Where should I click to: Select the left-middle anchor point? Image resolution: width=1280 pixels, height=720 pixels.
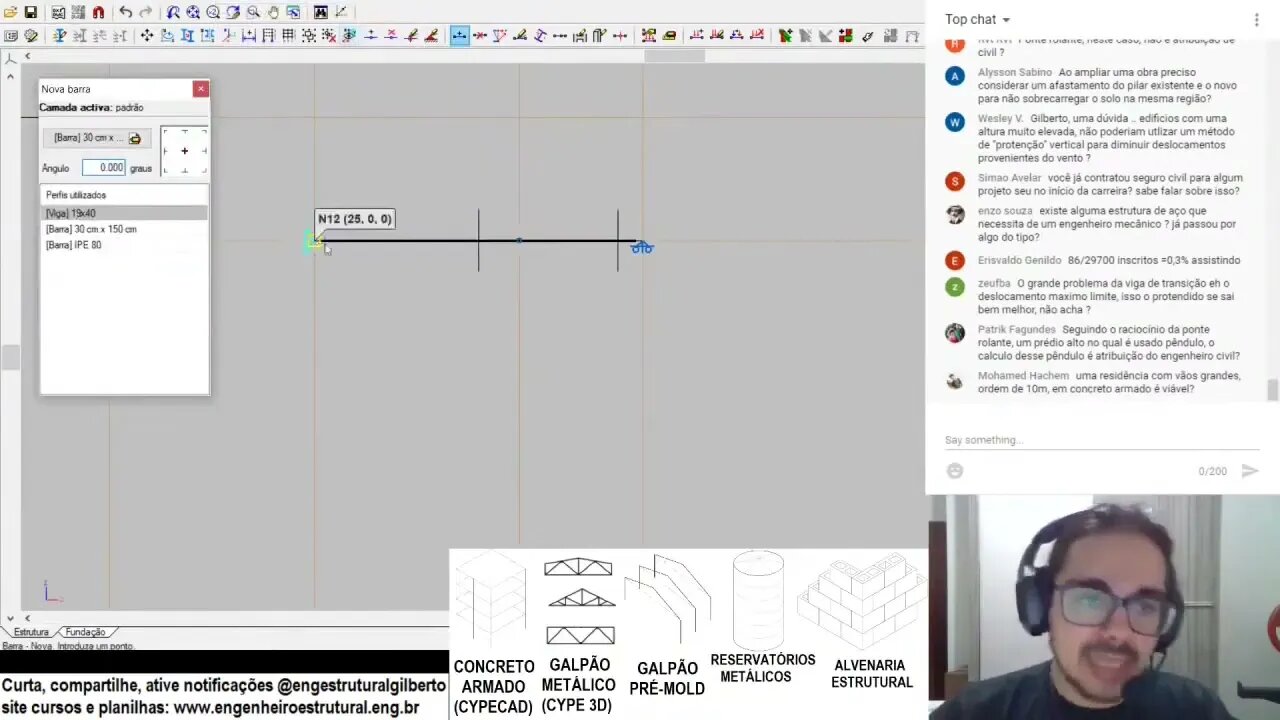coord(165,151)
